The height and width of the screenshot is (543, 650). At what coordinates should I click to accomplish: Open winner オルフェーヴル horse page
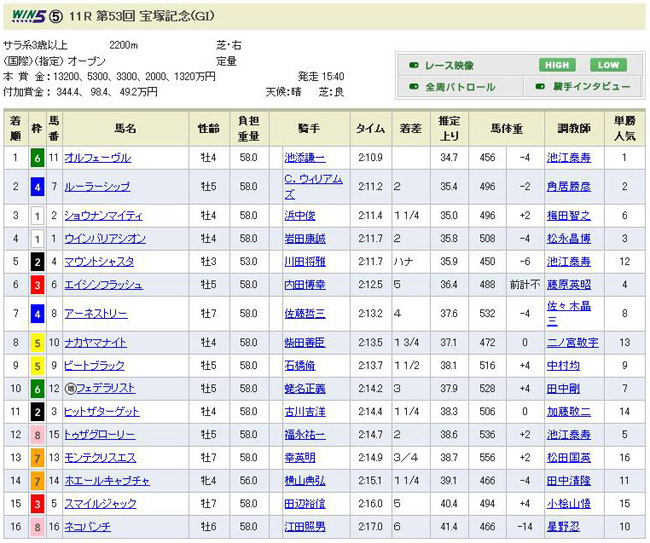[97, 158]
